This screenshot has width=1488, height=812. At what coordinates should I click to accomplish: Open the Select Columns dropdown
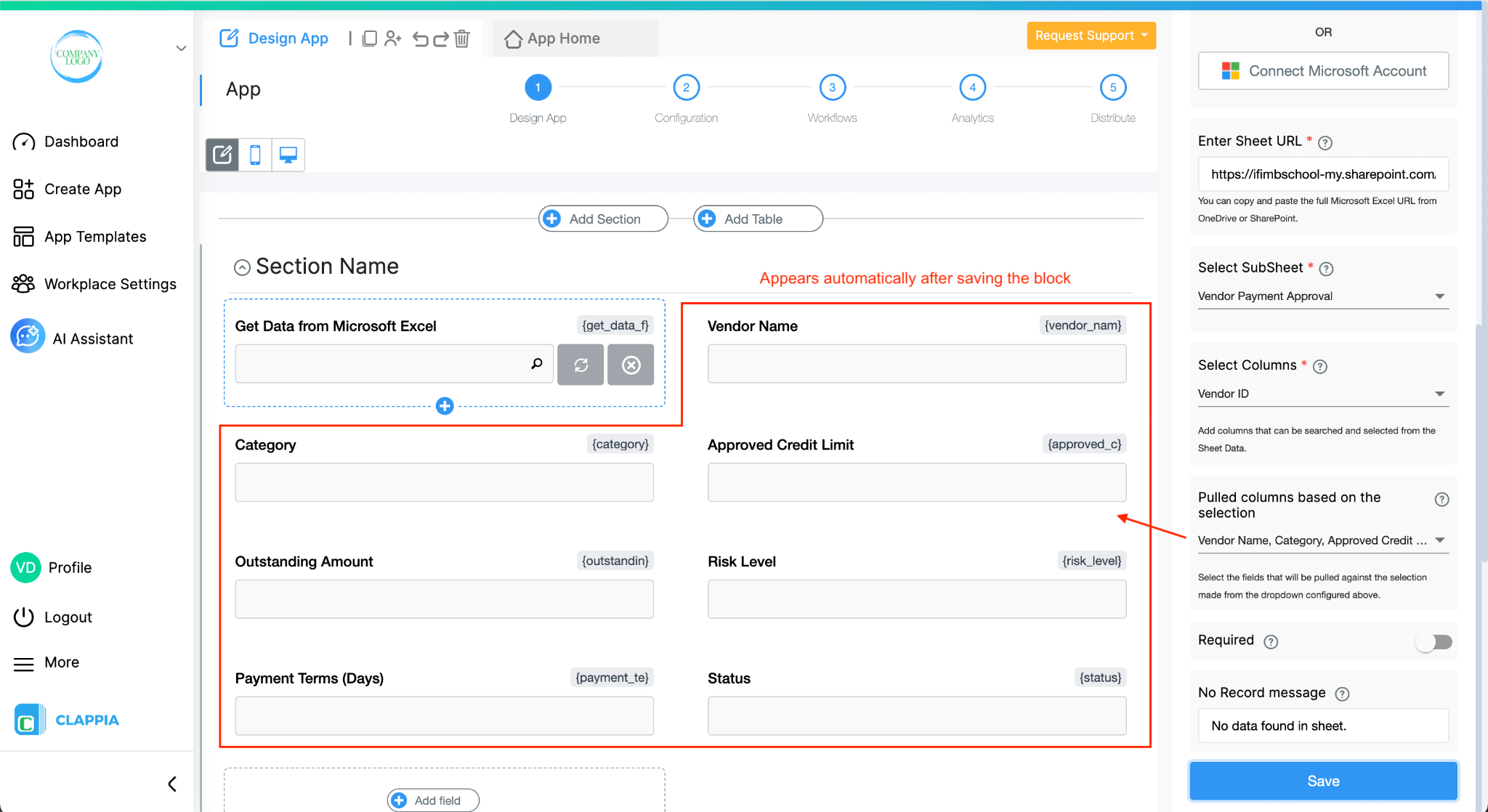coord(1322,394)
